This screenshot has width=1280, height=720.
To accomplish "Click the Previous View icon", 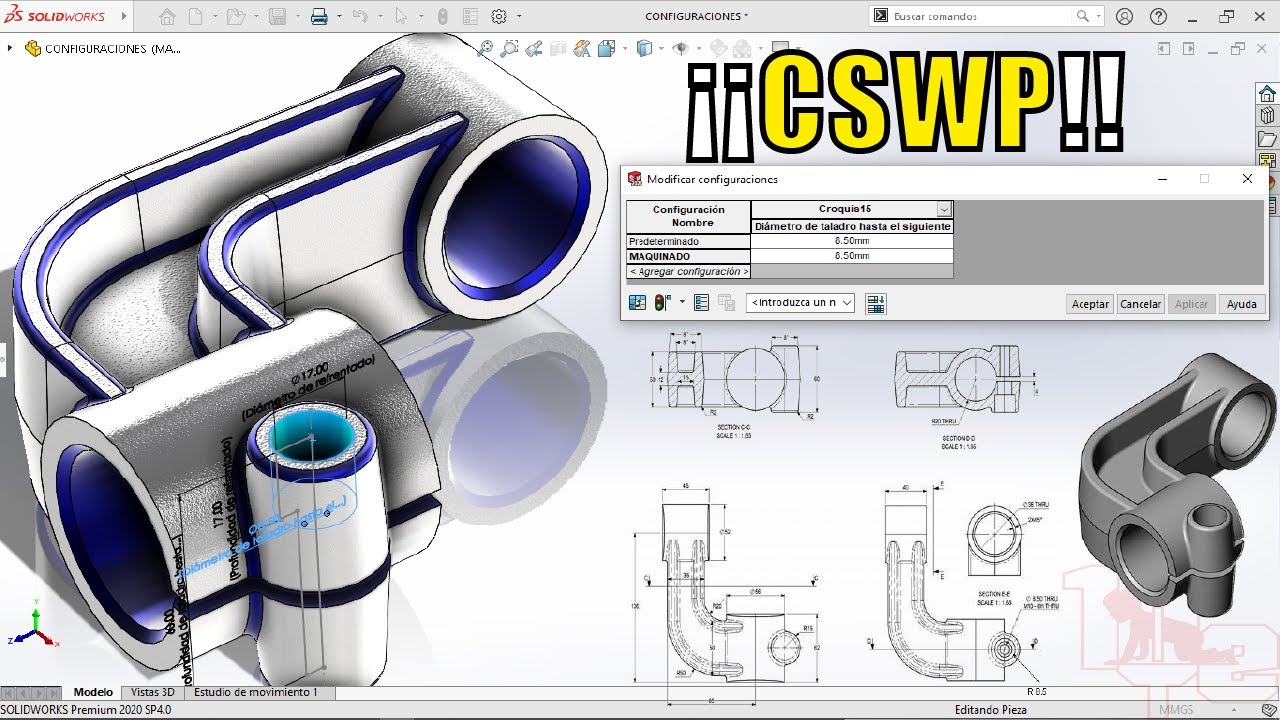I will 534,48.
